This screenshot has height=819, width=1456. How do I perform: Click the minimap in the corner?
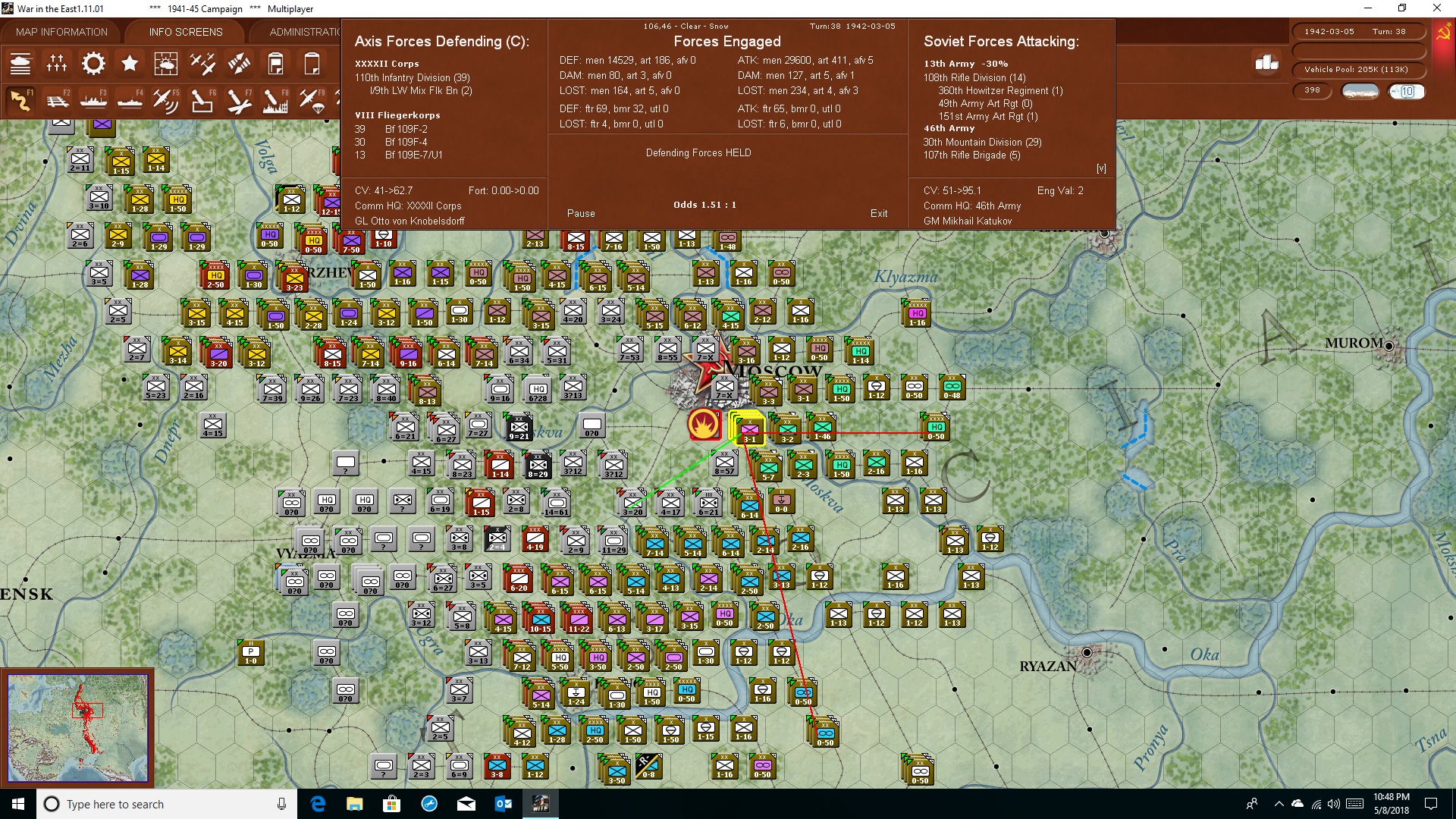(x=78, y=728)
